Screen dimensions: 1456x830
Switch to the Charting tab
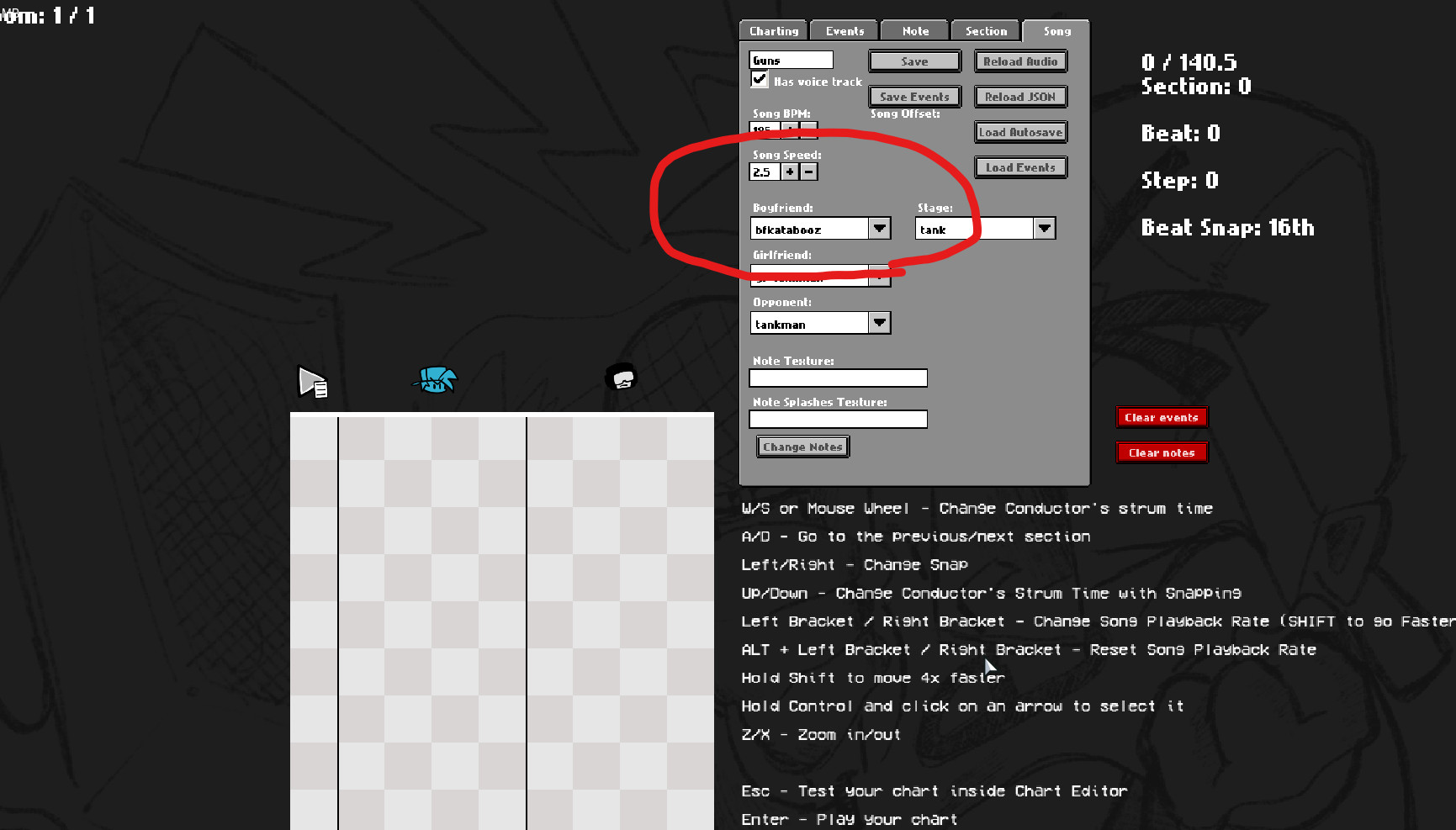click(x=774, y=31)
